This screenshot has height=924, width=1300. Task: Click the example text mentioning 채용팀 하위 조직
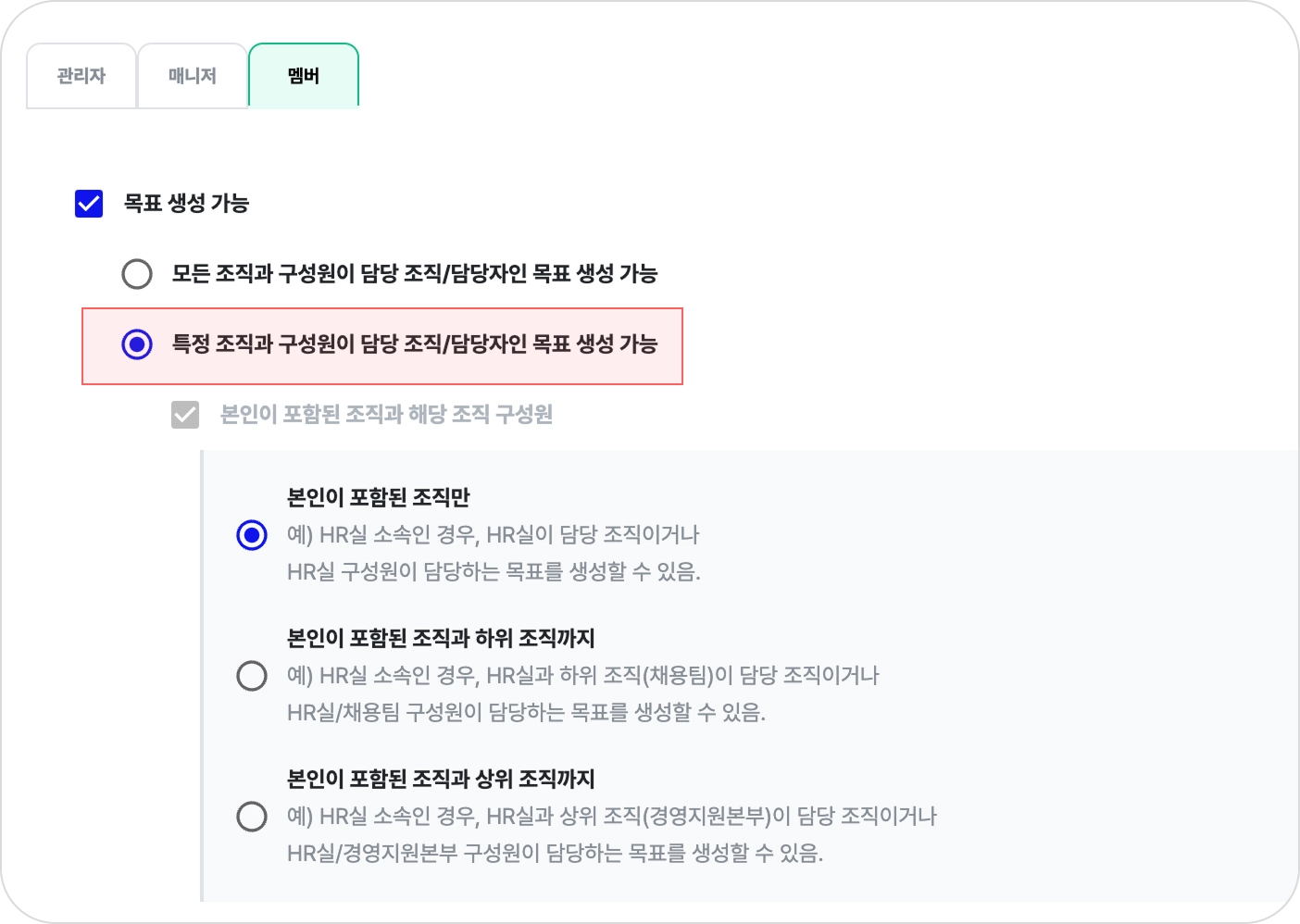[582, 676]
